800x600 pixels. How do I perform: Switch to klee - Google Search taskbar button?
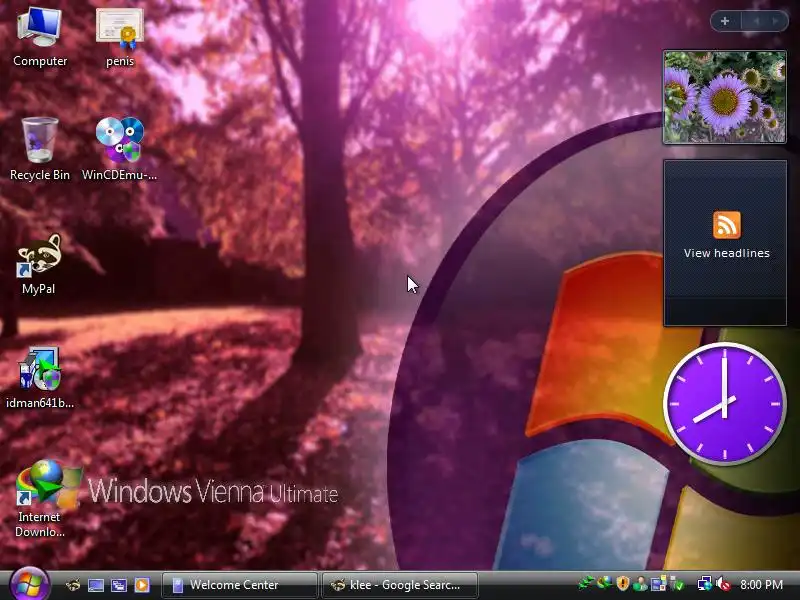[x=401, y=585]
